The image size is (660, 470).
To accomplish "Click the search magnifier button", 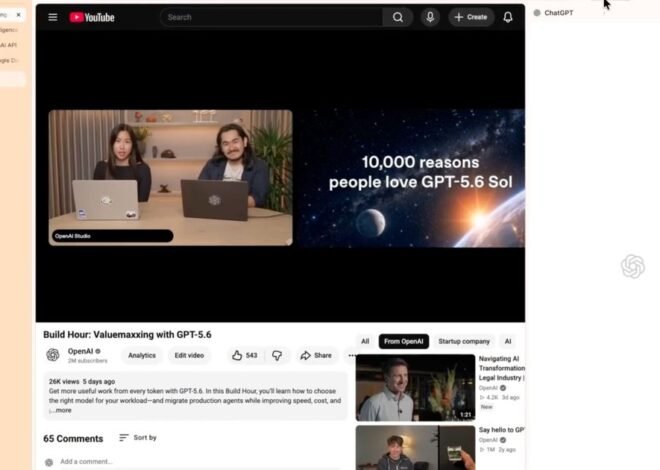I will click(x=397, y=17).
